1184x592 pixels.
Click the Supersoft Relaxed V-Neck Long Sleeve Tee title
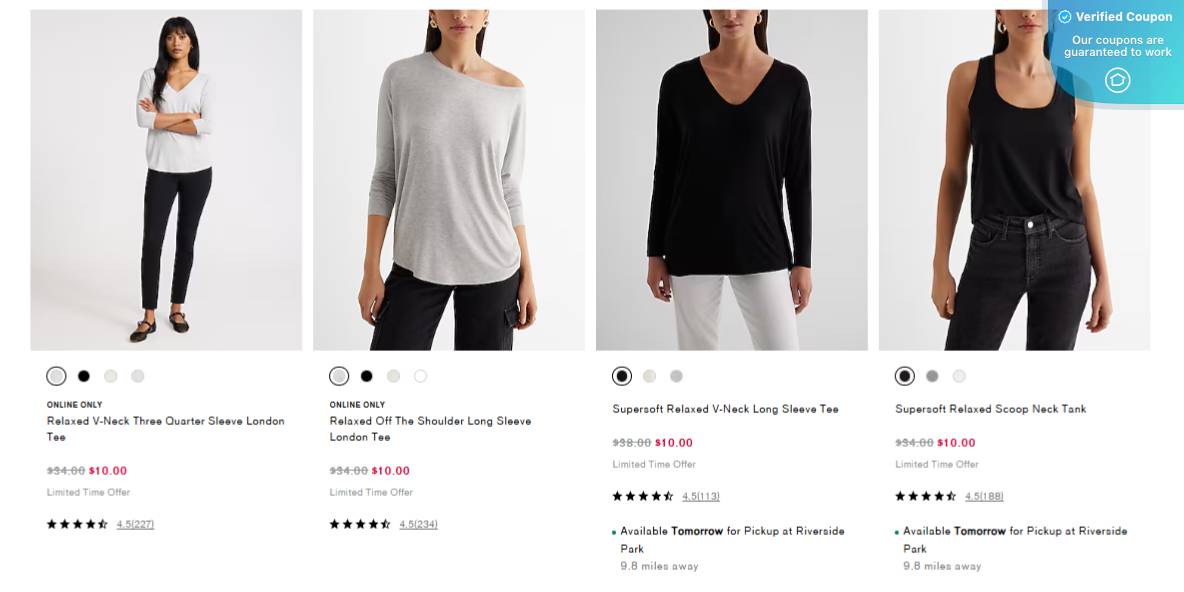click(x=724, y=408)
